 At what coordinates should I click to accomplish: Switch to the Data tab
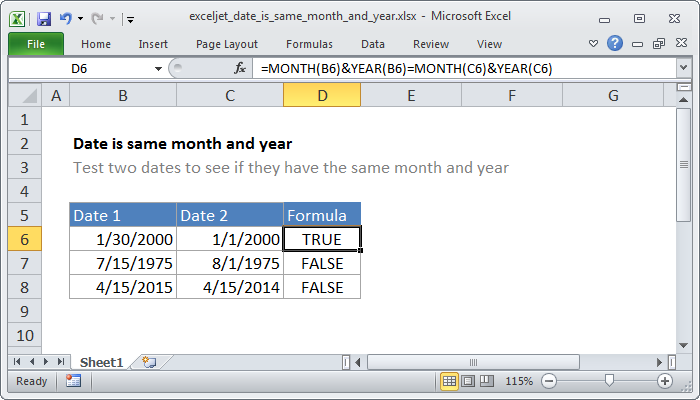point(373,44)
